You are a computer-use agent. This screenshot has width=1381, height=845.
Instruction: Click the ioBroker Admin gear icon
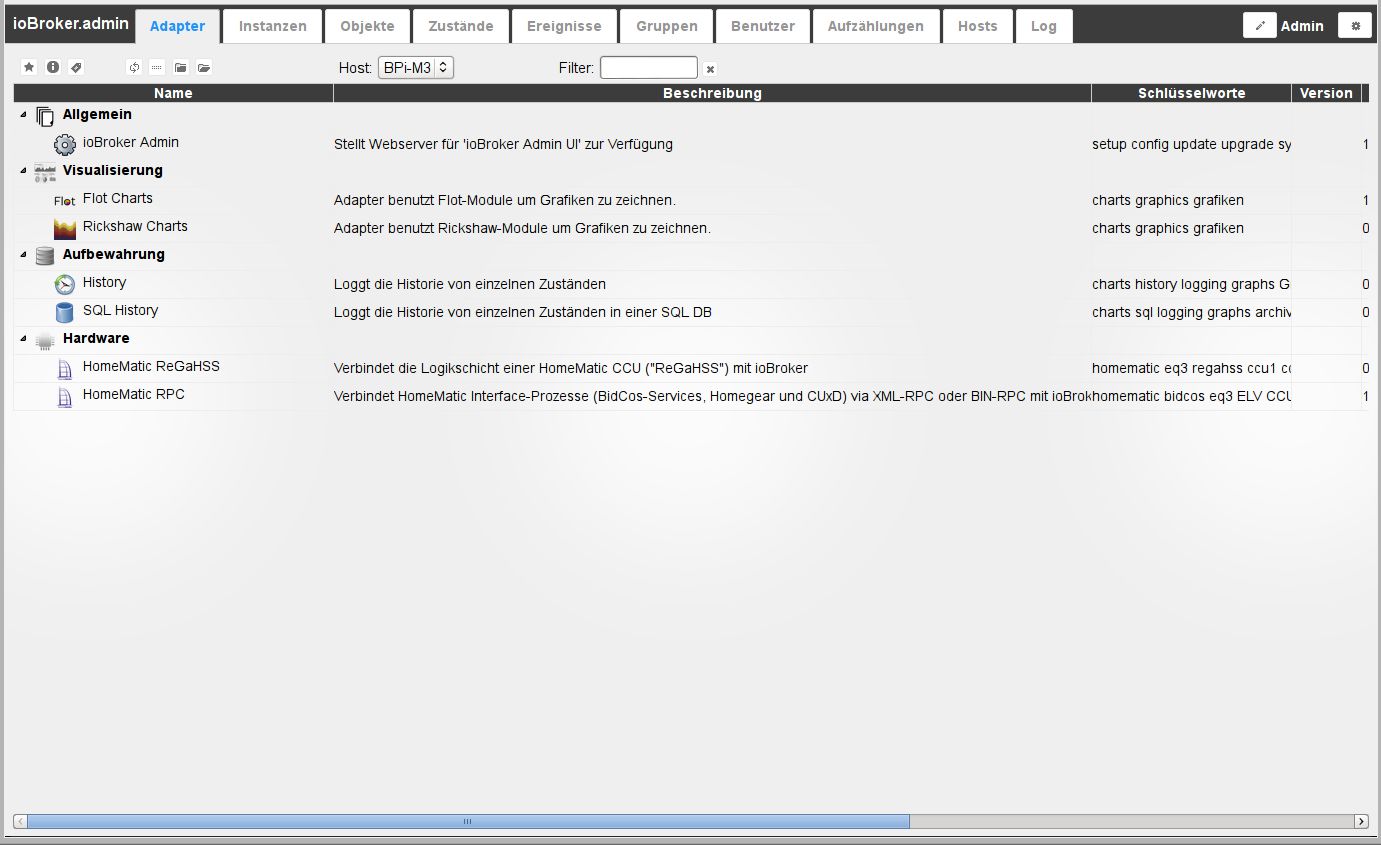pos(65,144)
